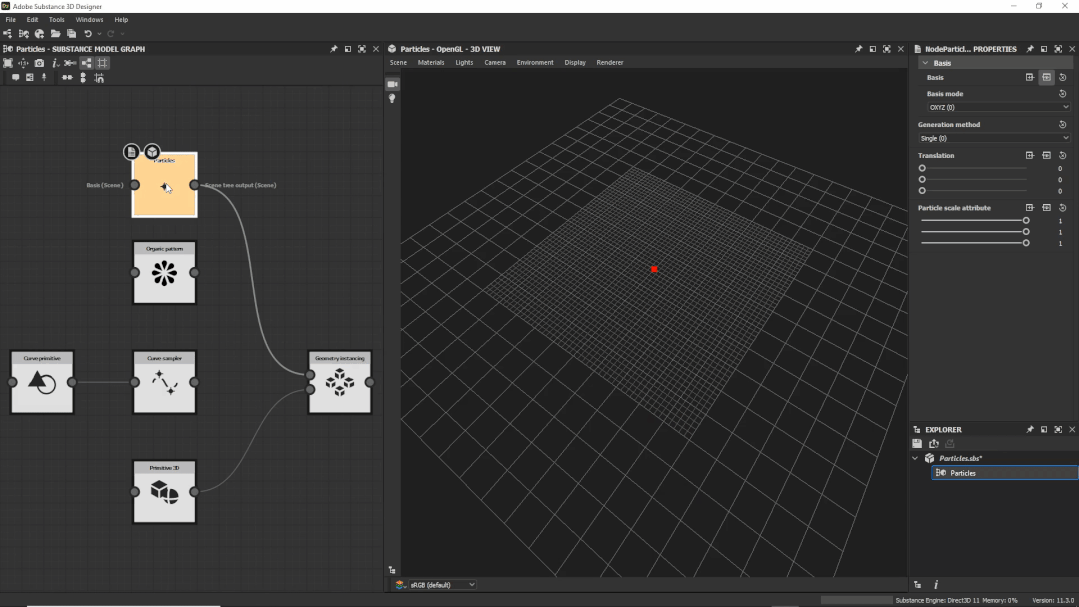Open the Renderer menu in 3D View
The height and width of the screenshot is (607, 1079).
[610, 63]
